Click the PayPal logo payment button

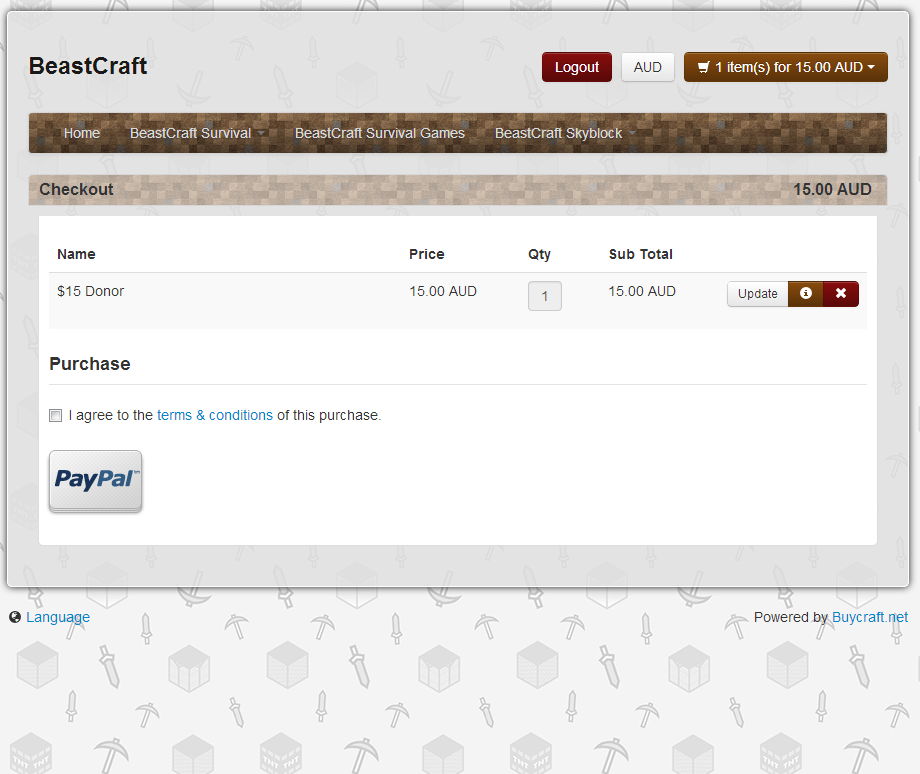[x=96, y=481]
